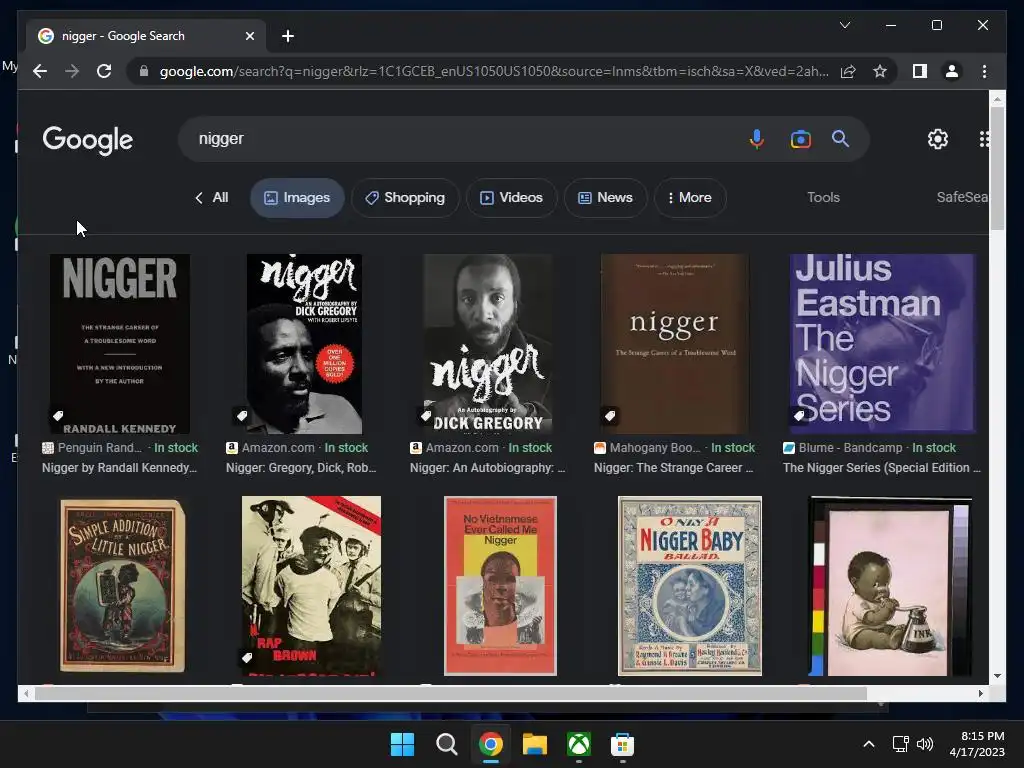Open the 'An Autobiography: ...' result title

pos(487,468)
